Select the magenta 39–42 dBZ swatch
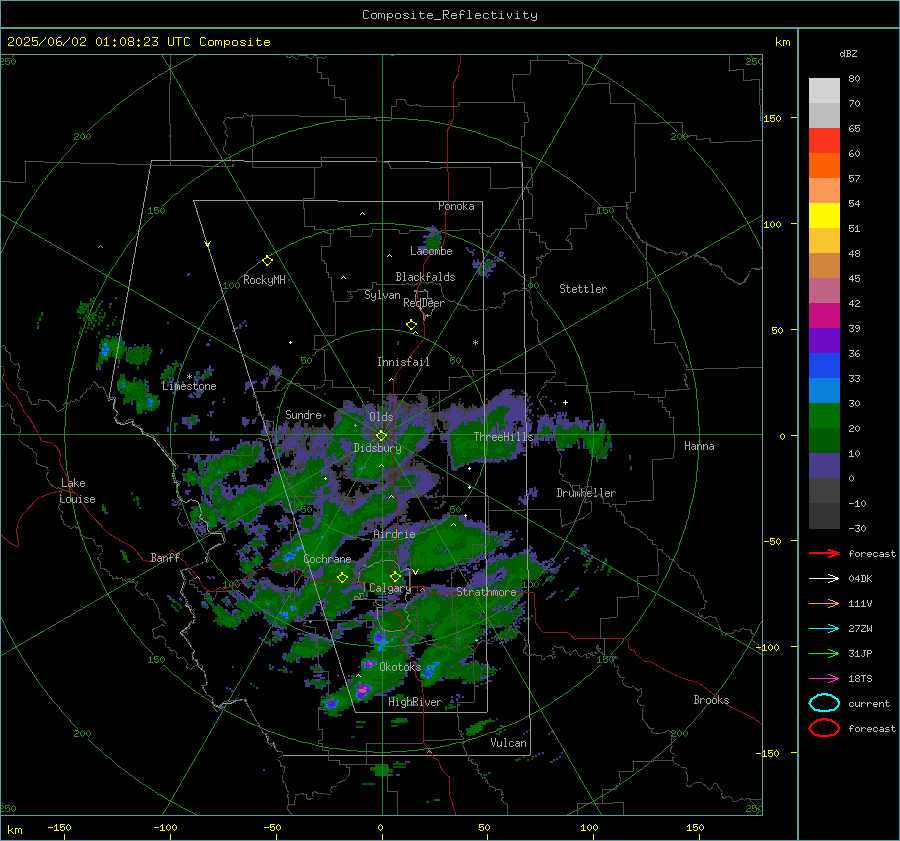 tap(824, 316)
